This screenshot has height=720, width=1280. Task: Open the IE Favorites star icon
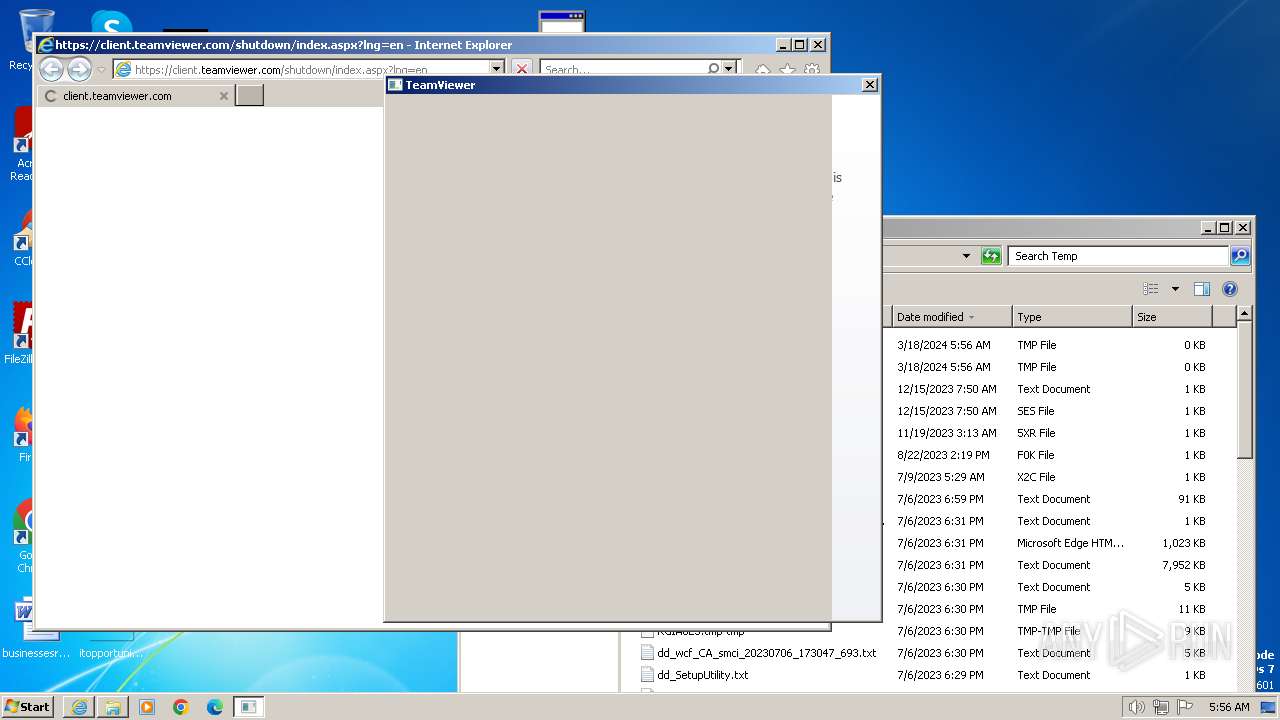pos(787,70)
